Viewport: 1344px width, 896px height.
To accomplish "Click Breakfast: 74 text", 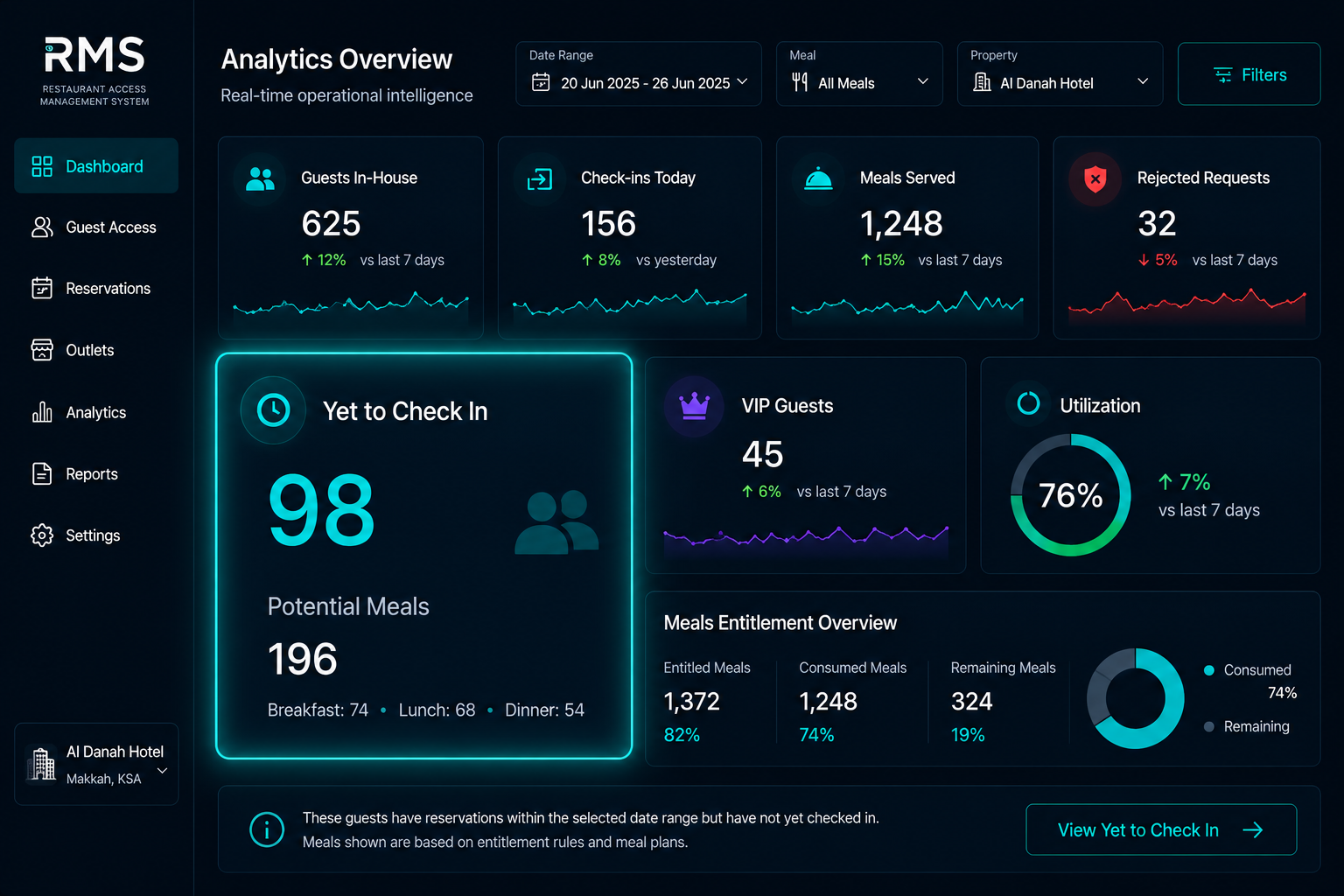I will point(318,710).
